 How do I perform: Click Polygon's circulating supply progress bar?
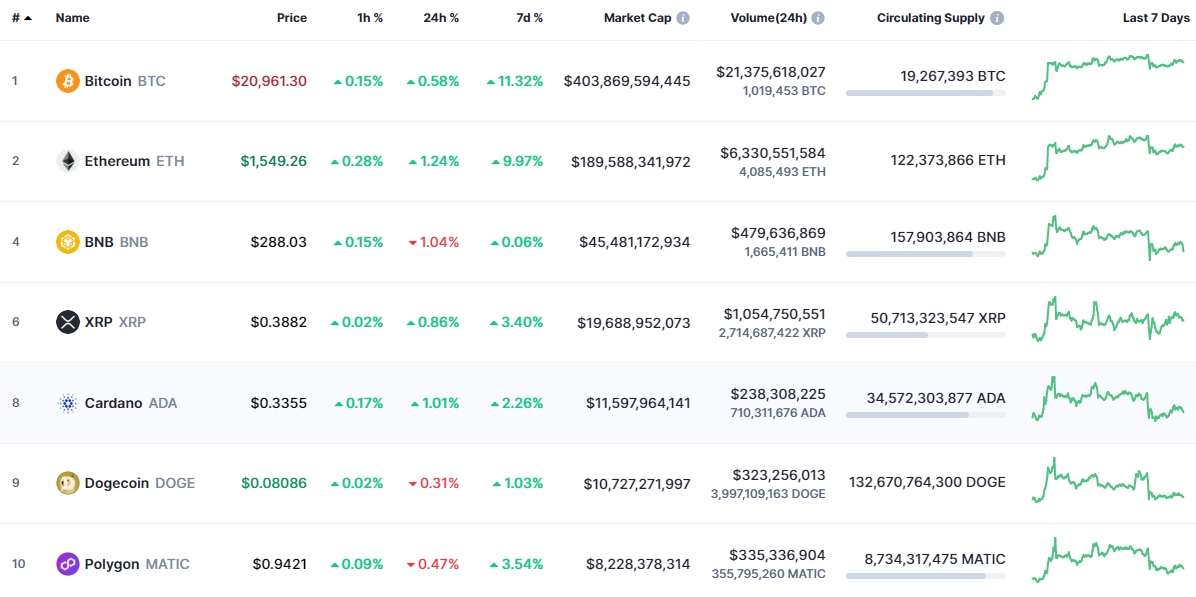925,576
